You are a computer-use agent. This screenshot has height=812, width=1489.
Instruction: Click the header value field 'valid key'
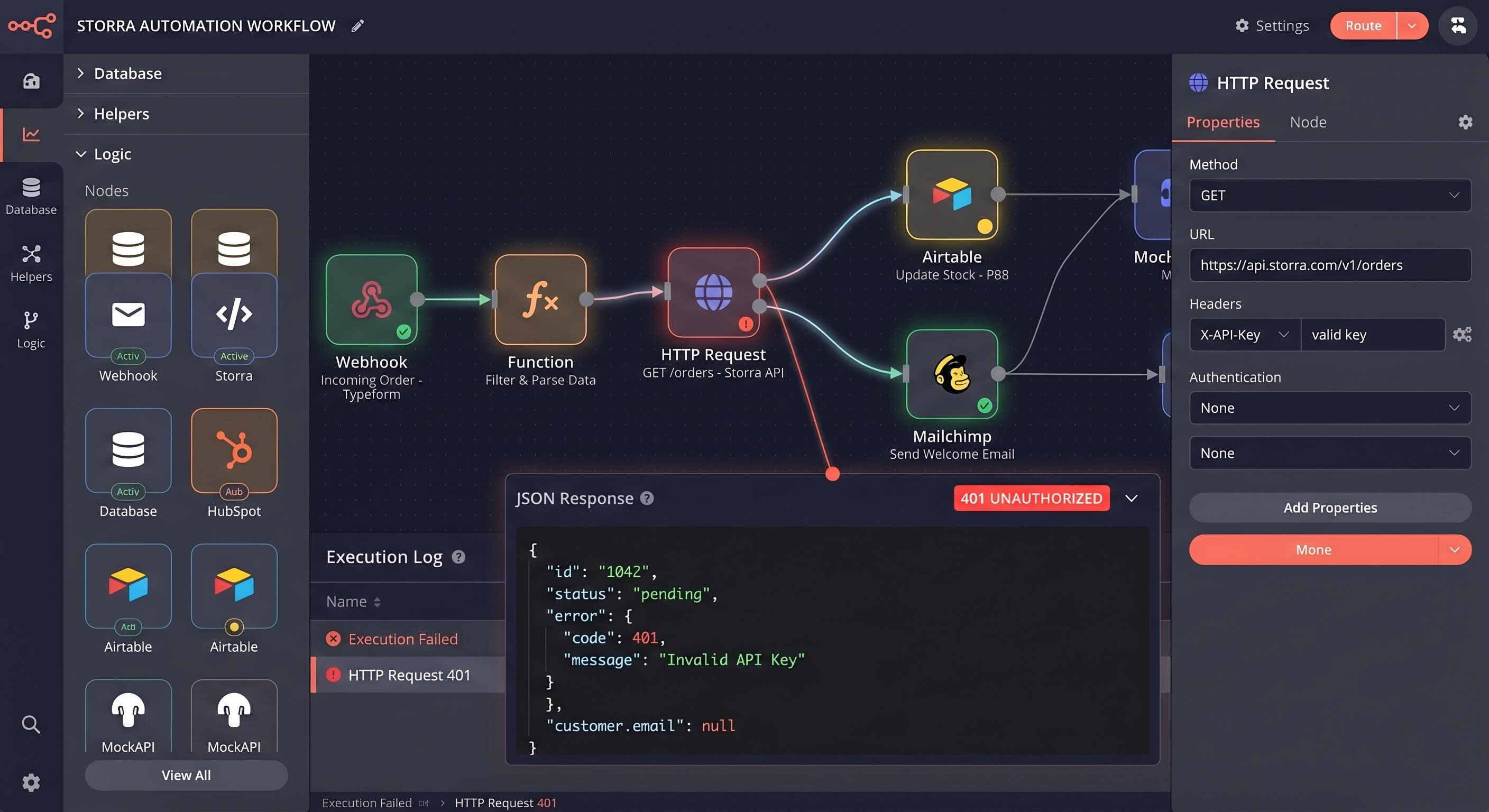coord(1373,335)
